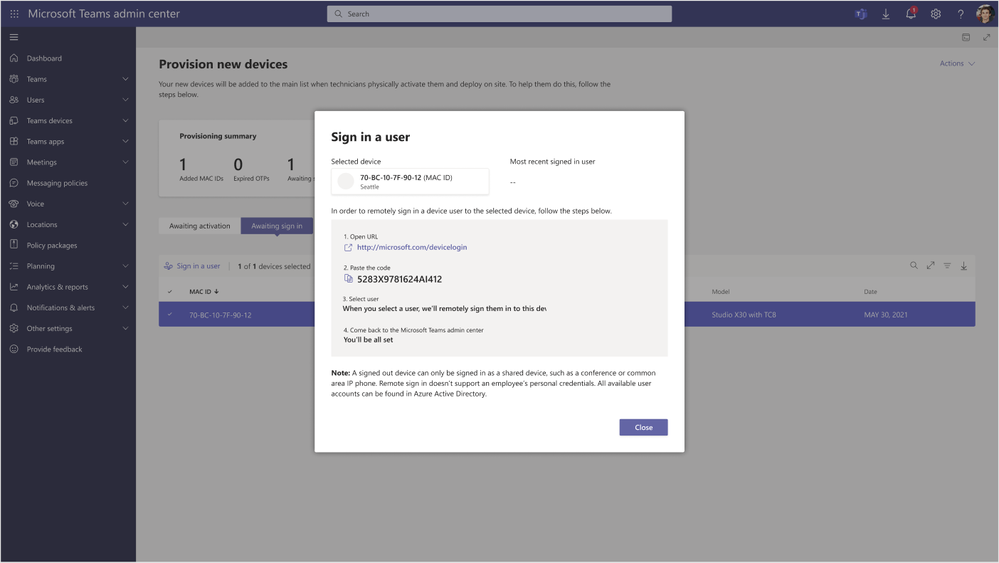Open the app launcher waffle icon
Image resolution: width=999 pixels, height=563 pixels.
(x=14, y=13)
